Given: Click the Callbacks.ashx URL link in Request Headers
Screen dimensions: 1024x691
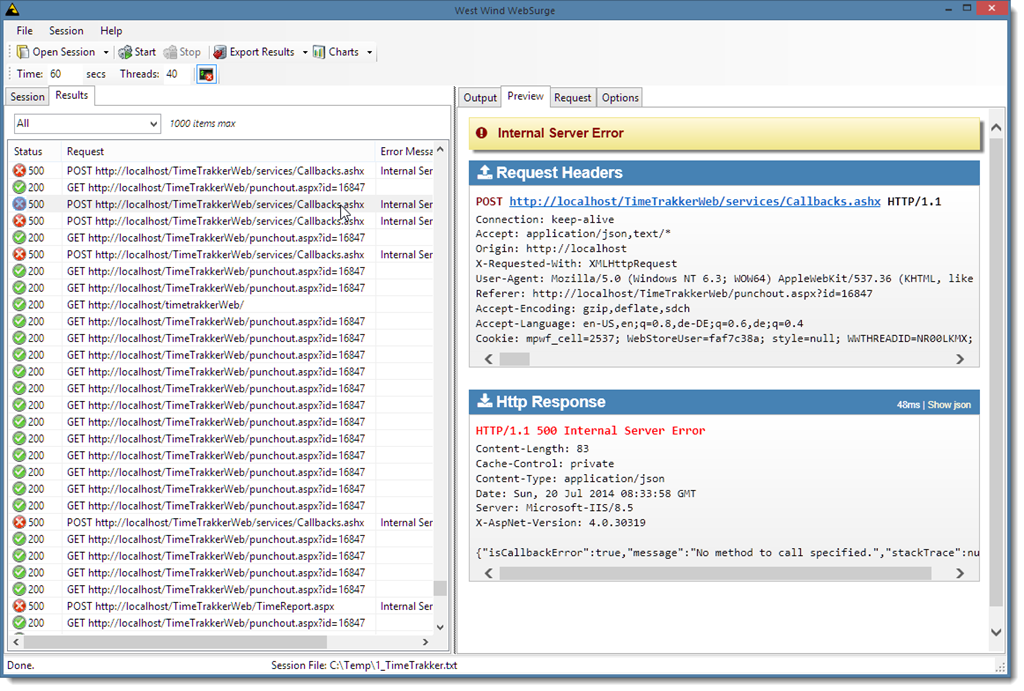Looking at the screenshot, I should pos(695,201).
